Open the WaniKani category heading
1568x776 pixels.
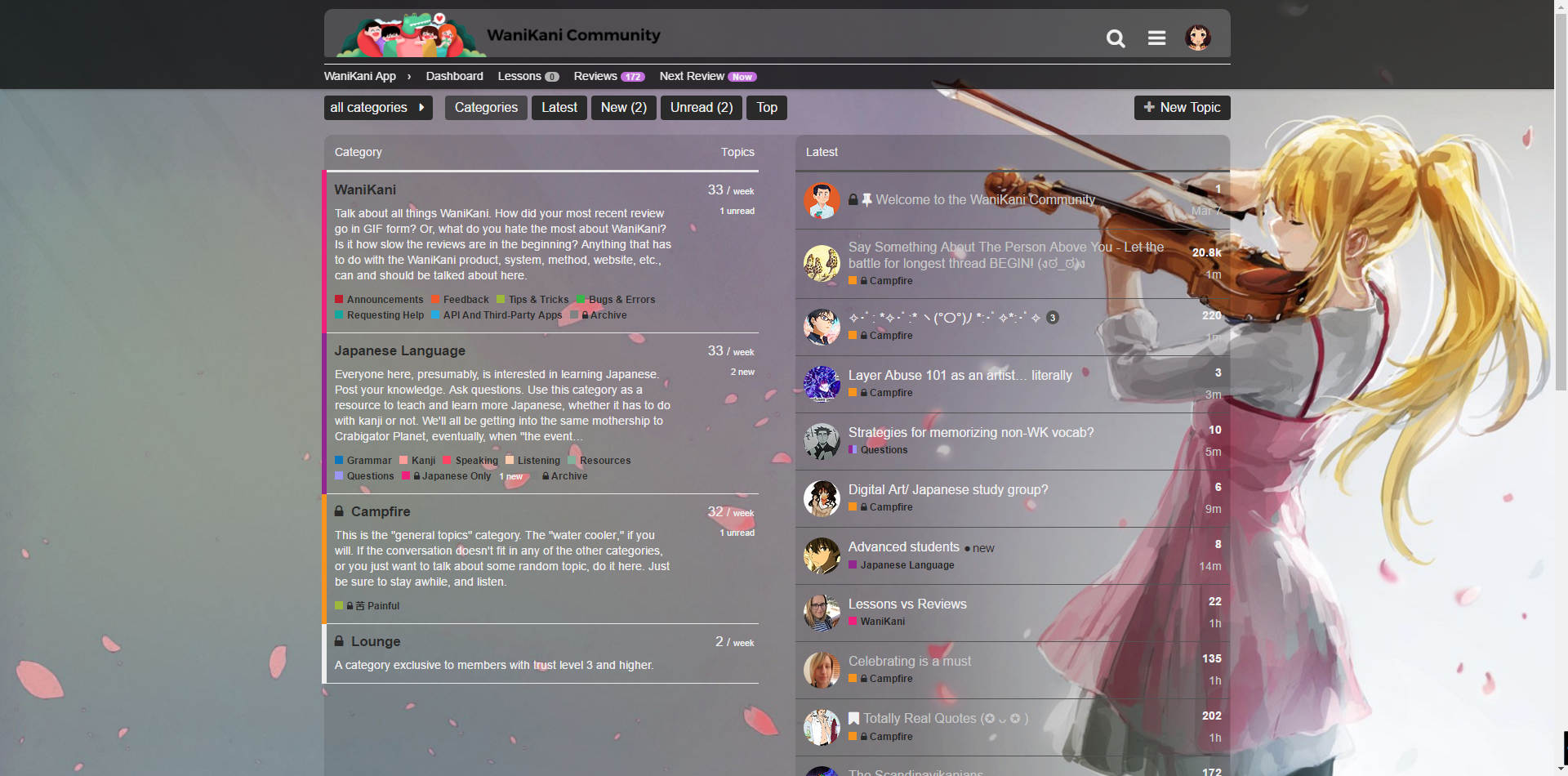click(365, 190)
